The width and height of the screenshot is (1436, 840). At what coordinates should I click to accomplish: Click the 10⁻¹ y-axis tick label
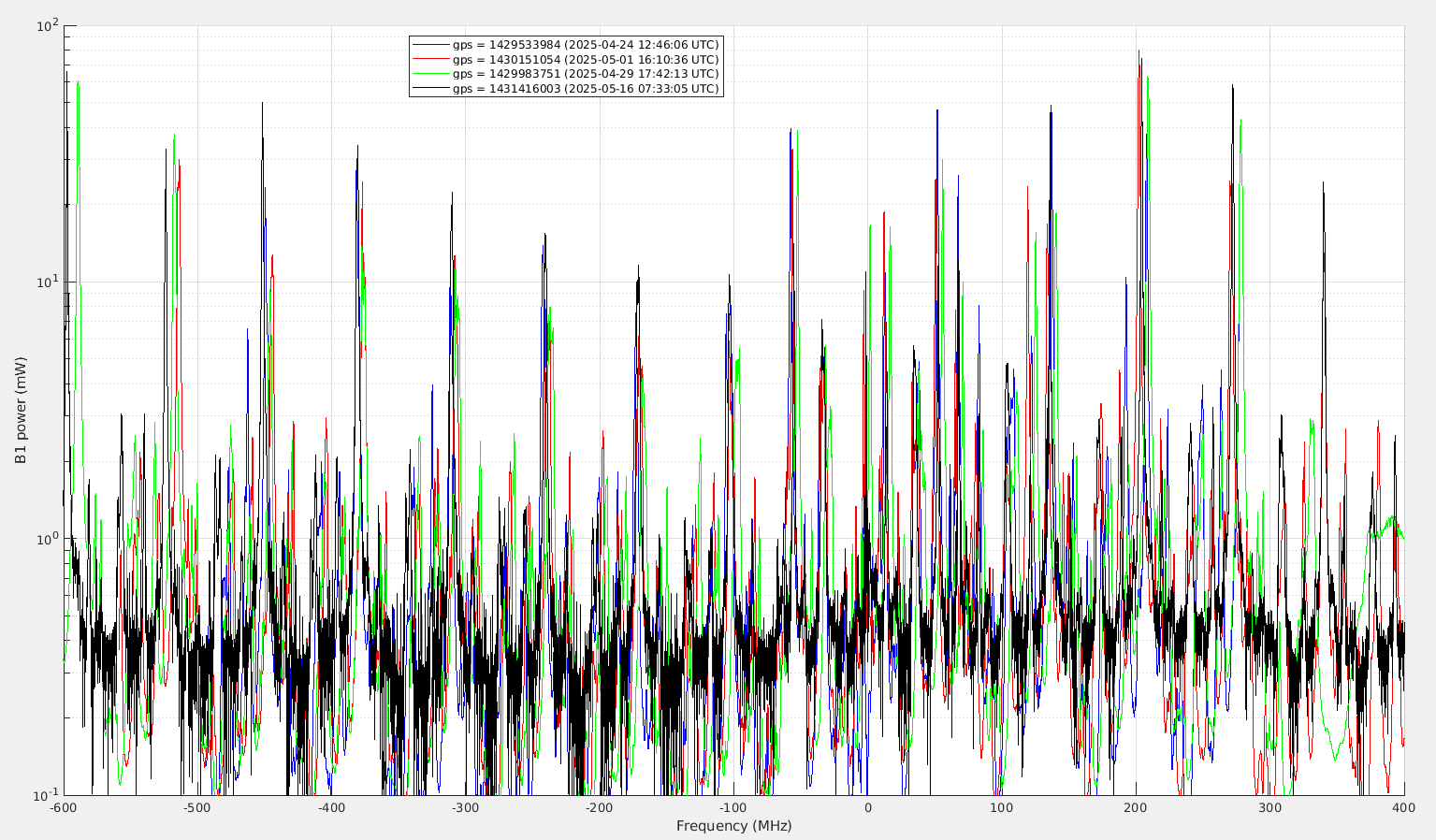(45, 794)
